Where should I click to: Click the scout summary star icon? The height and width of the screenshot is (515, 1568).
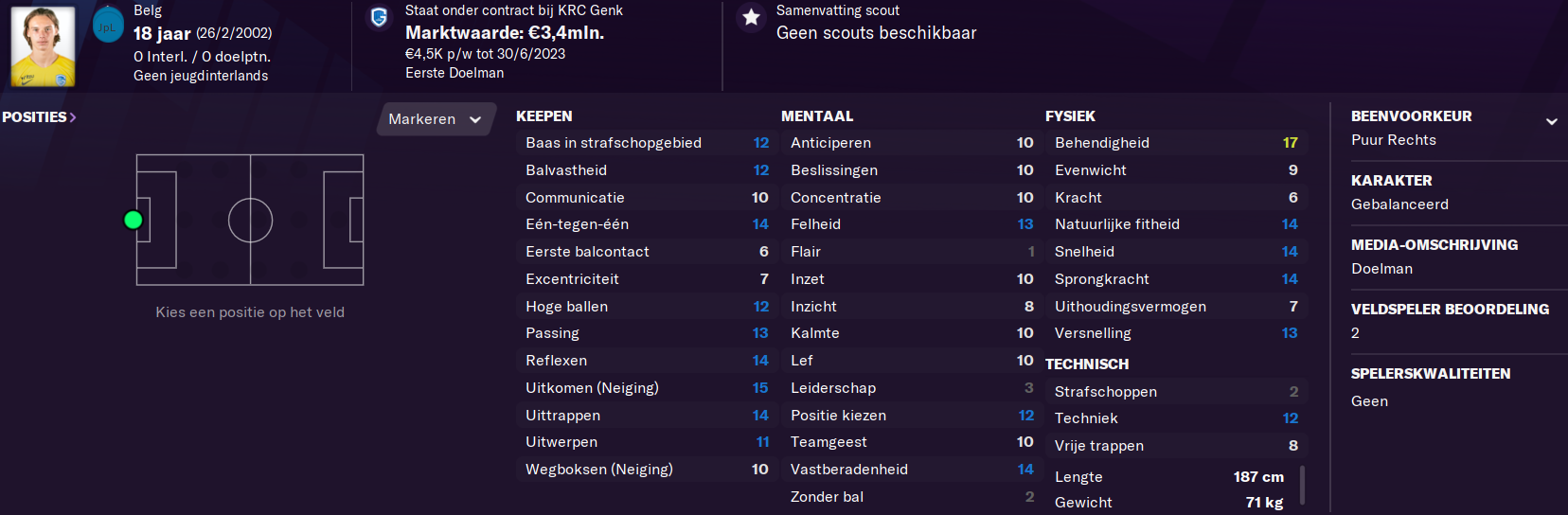tap(751, 17)
